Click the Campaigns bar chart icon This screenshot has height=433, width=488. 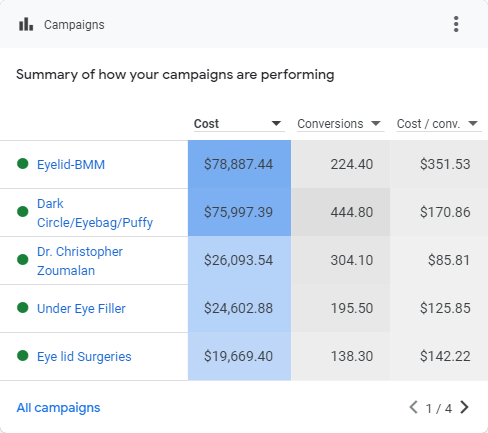pos(26,24)
